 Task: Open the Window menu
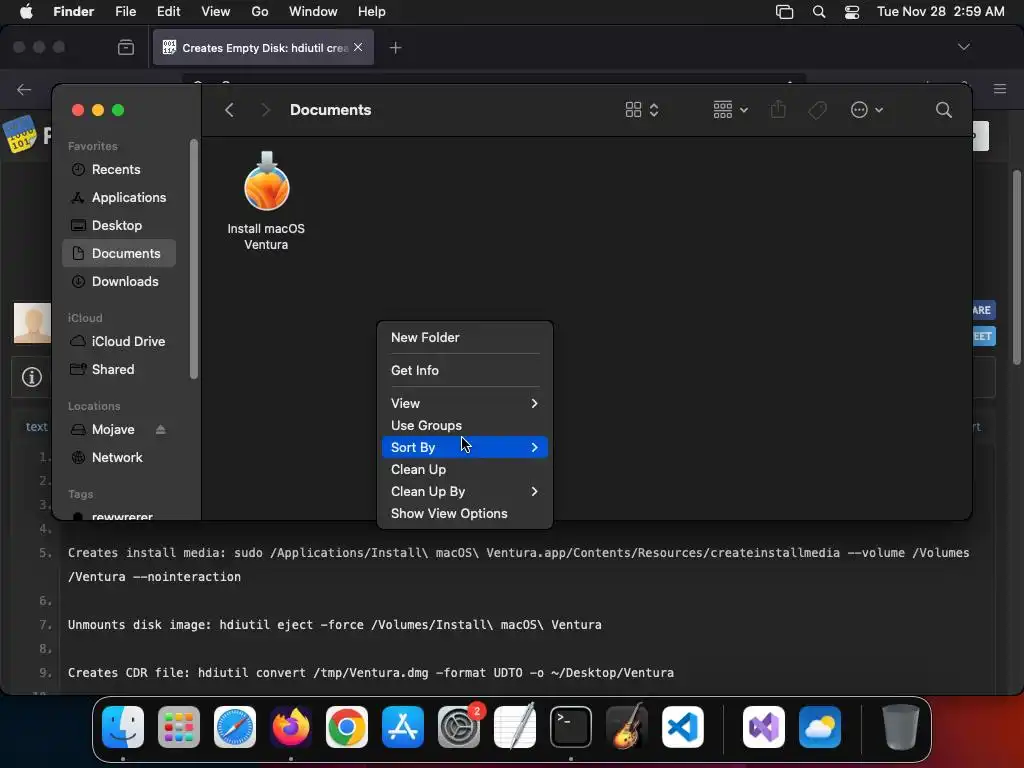click(313, 12)
